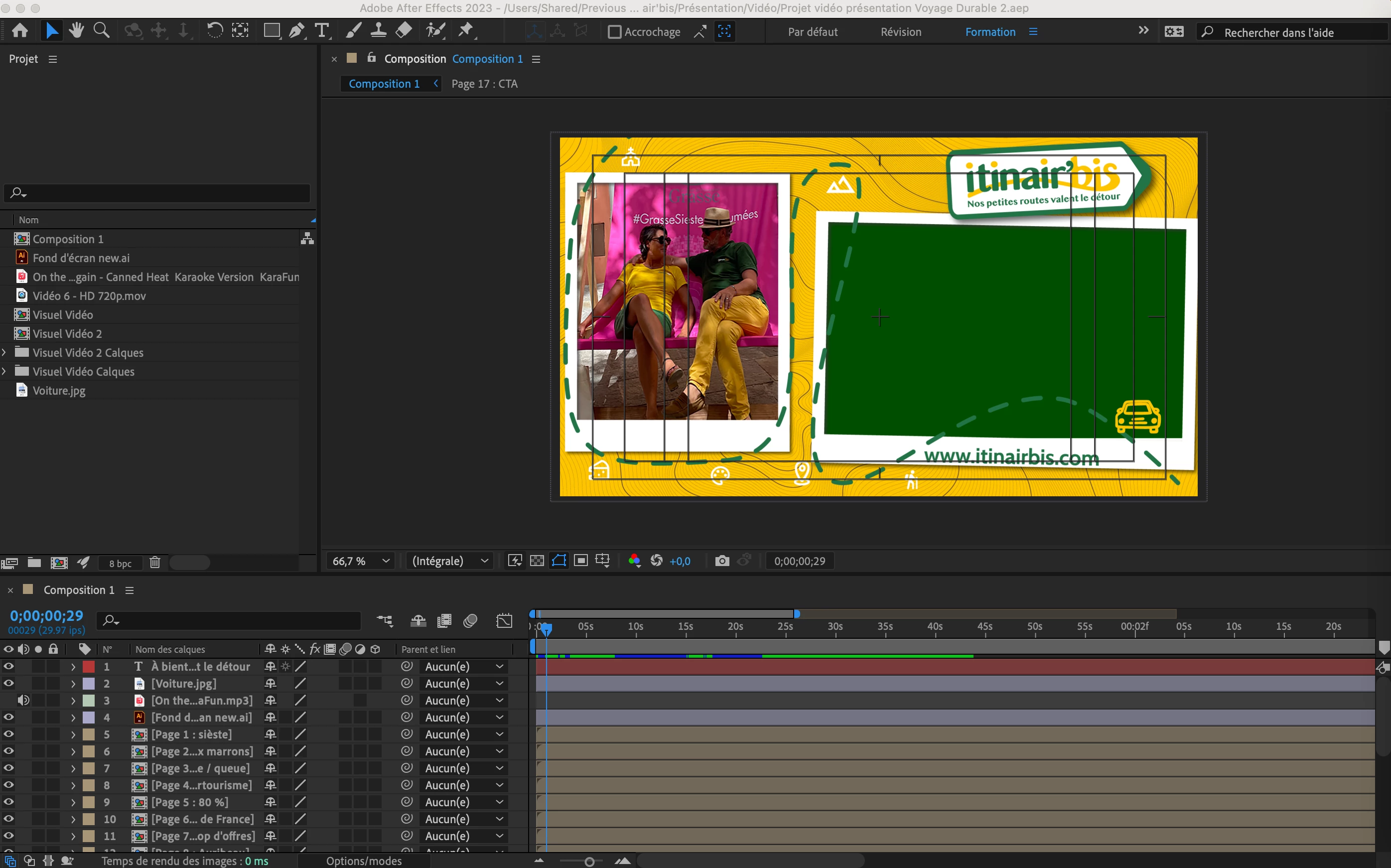Viewport: 1391px width, 868px height.
Task: Select the Zoom magnifier tool
Action: point(102,30)
